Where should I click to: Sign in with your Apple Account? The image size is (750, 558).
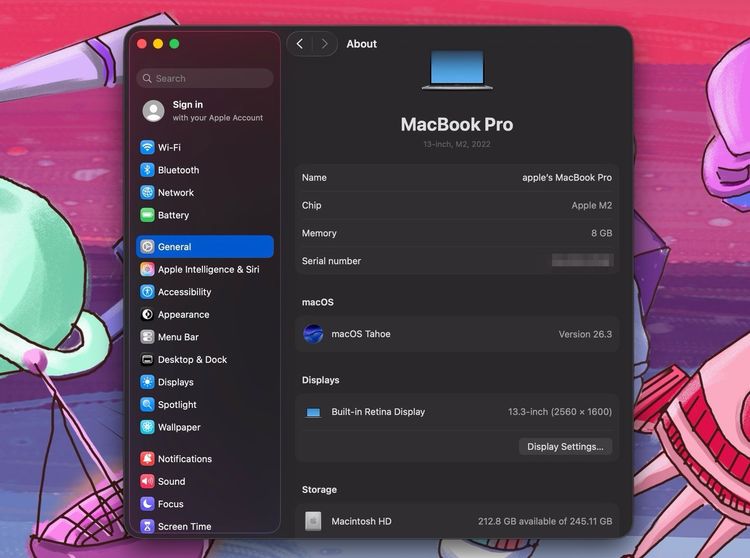pos(204,111)
